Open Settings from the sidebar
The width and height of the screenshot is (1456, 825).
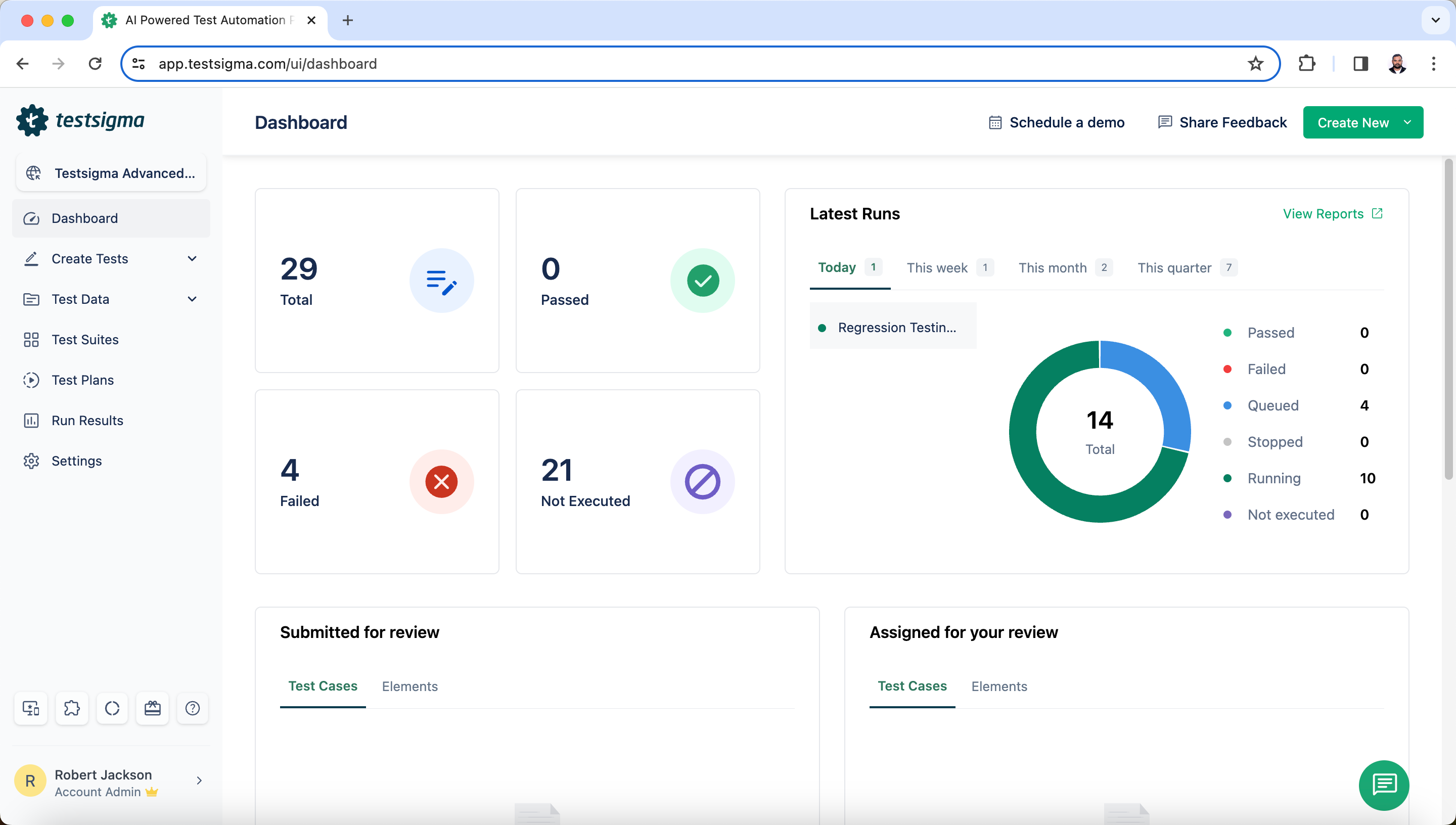(x=76, y=461)
